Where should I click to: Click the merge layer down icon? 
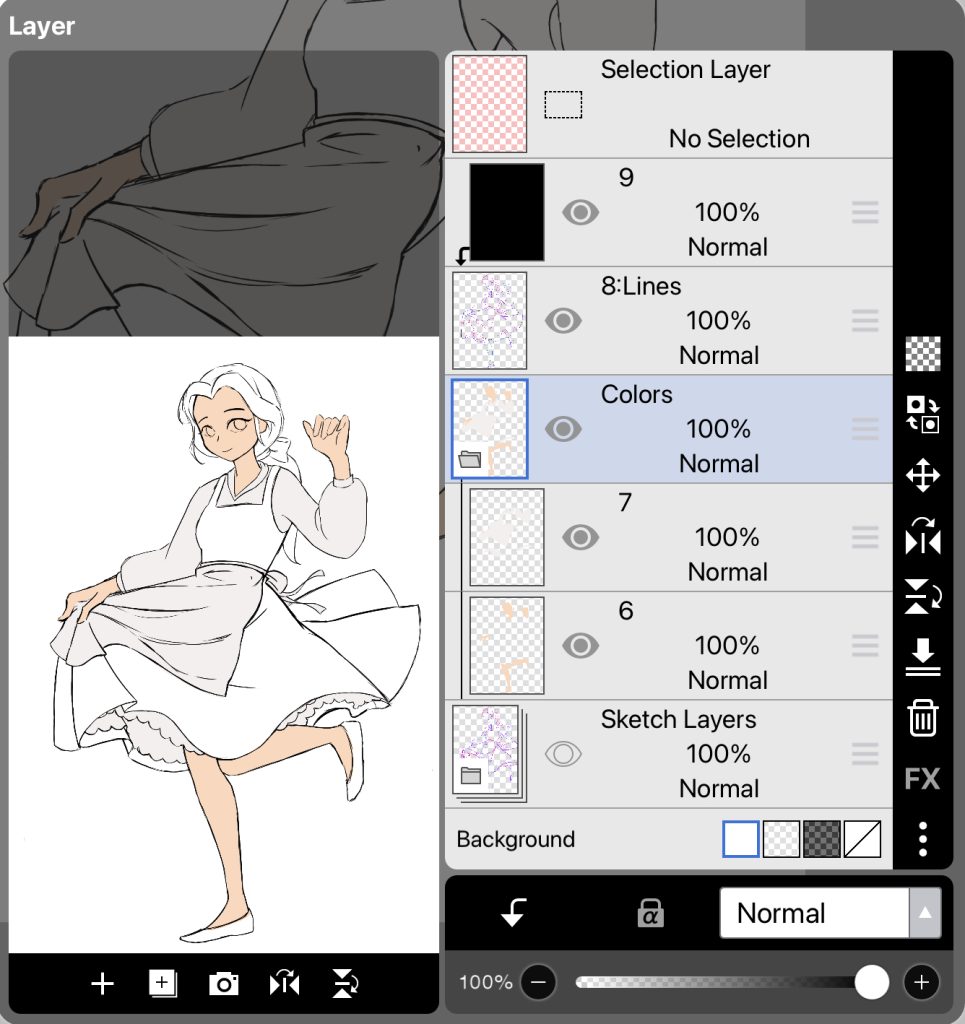pos(922,657)
